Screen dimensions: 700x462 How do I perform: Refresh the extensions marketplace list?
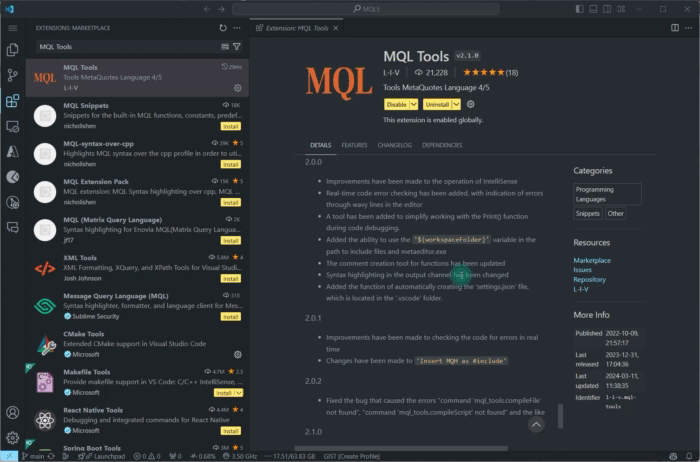coord(223,28)
